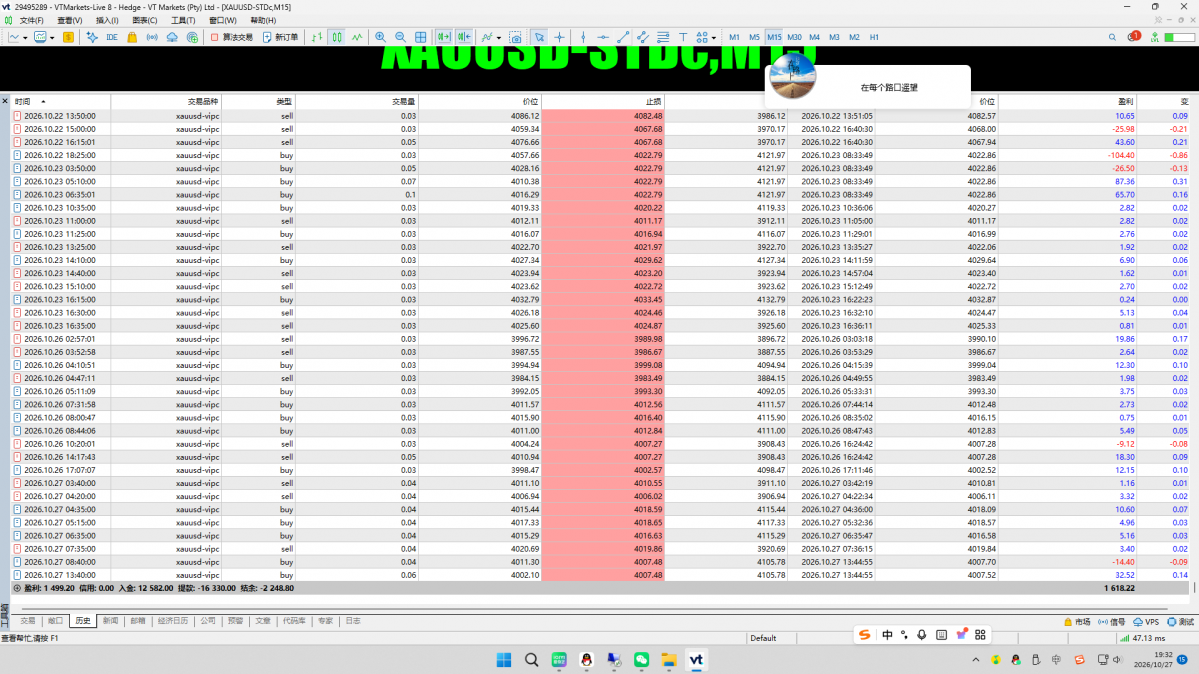Screen dimensions: 1199x674
Task: Select the vertical line drawing tool
Action: tap(583, 37)
